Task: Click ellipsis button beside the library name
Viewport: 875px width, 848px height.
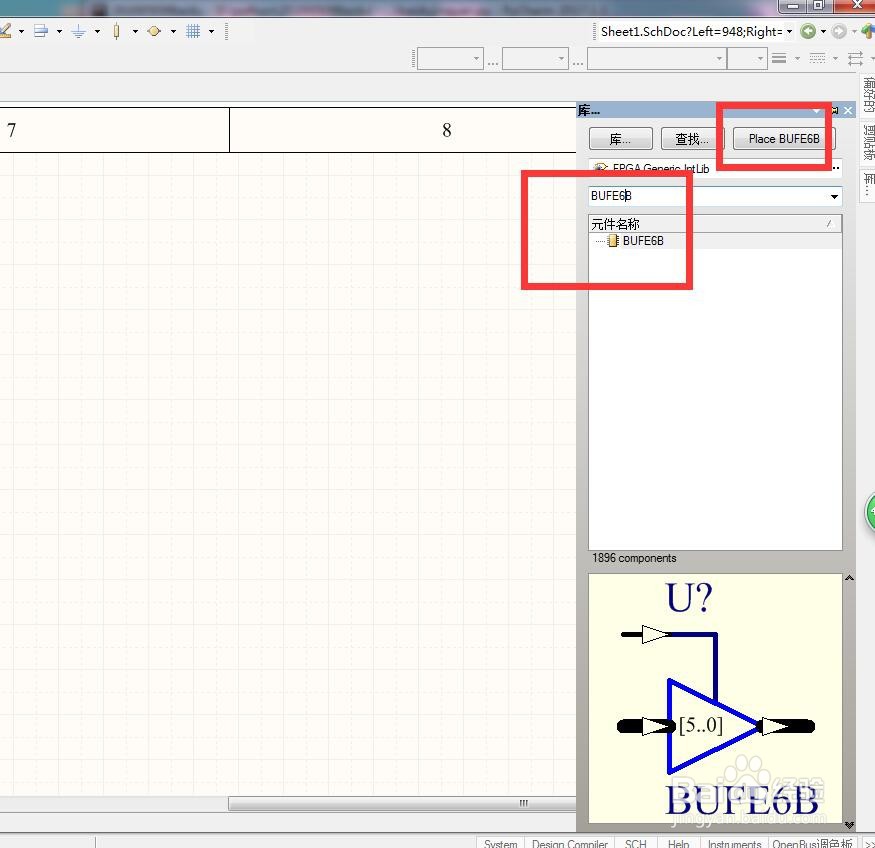Action: coord(835,168)
